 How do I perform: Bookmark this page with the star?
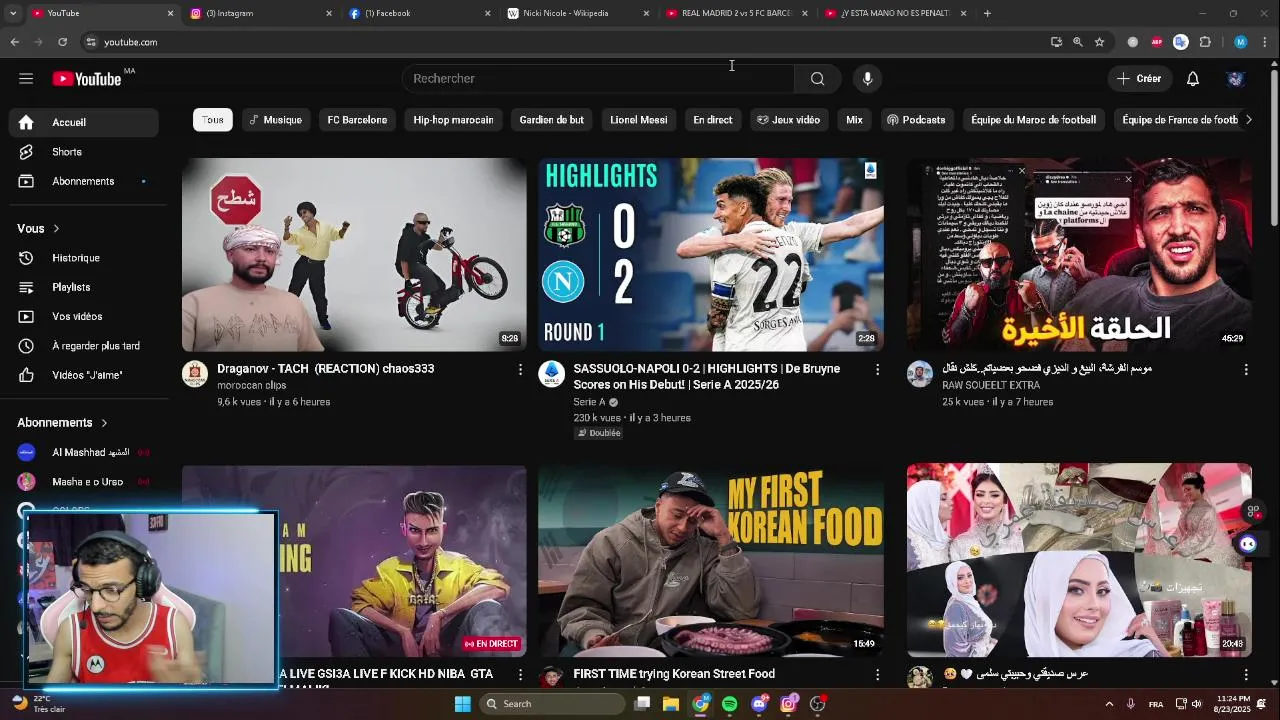coord(1099,42)
